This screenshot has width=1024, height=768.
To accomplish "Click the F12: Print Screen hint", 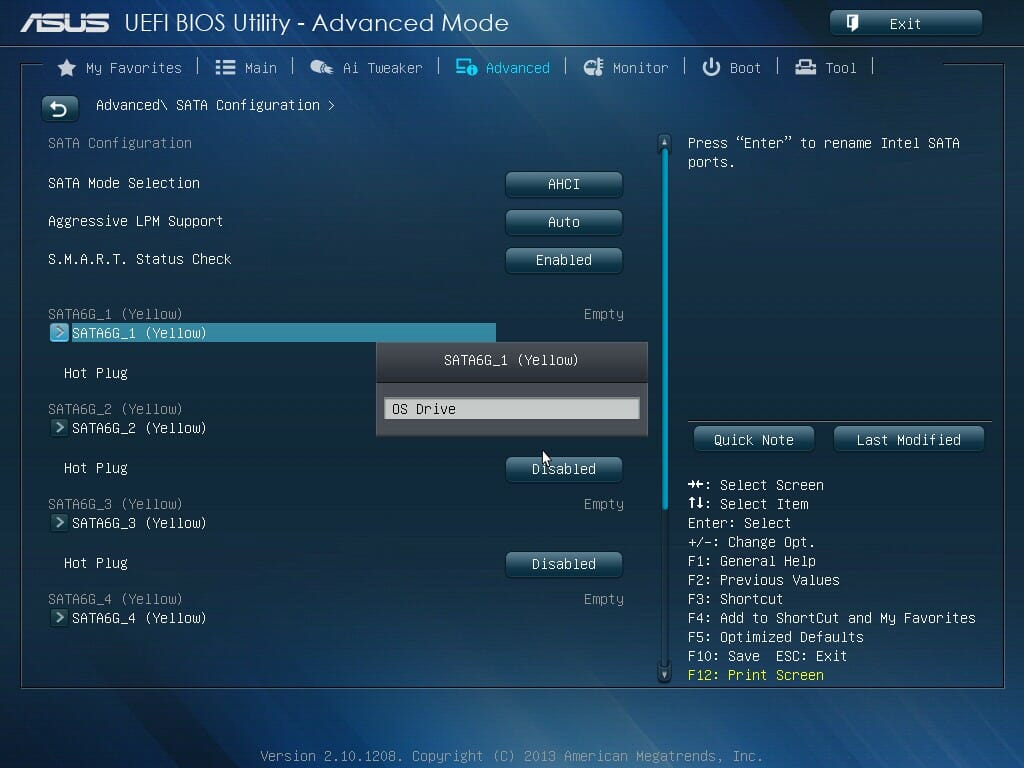I will [x=756, y=675].
